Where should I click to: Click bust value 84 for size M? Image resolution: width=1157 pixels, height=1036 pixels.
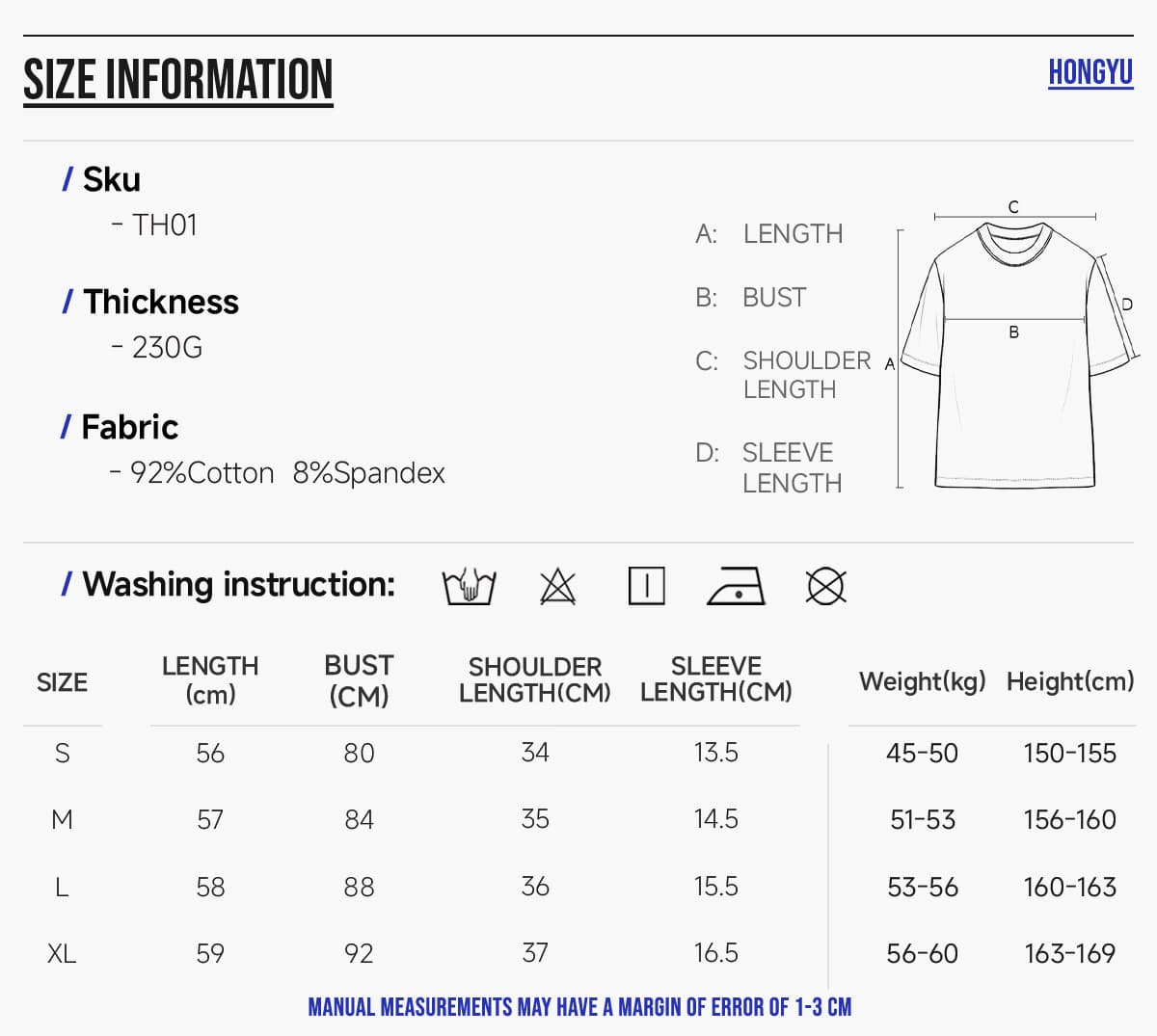pos(359,819)
